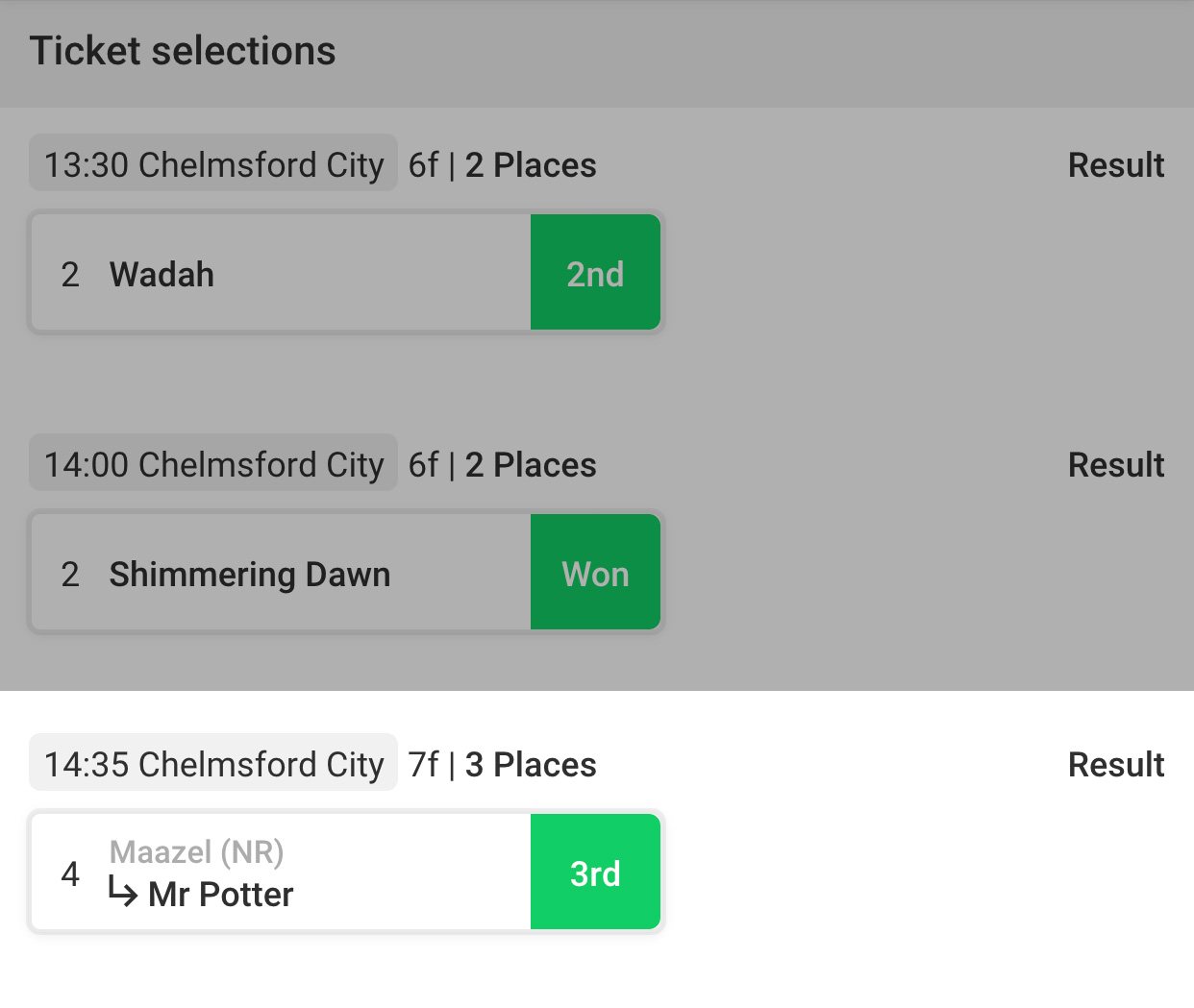The image size is (1194, 1008).
Task: Select the 14:00 Chelmsford City race tag
Action: [213, 464]
